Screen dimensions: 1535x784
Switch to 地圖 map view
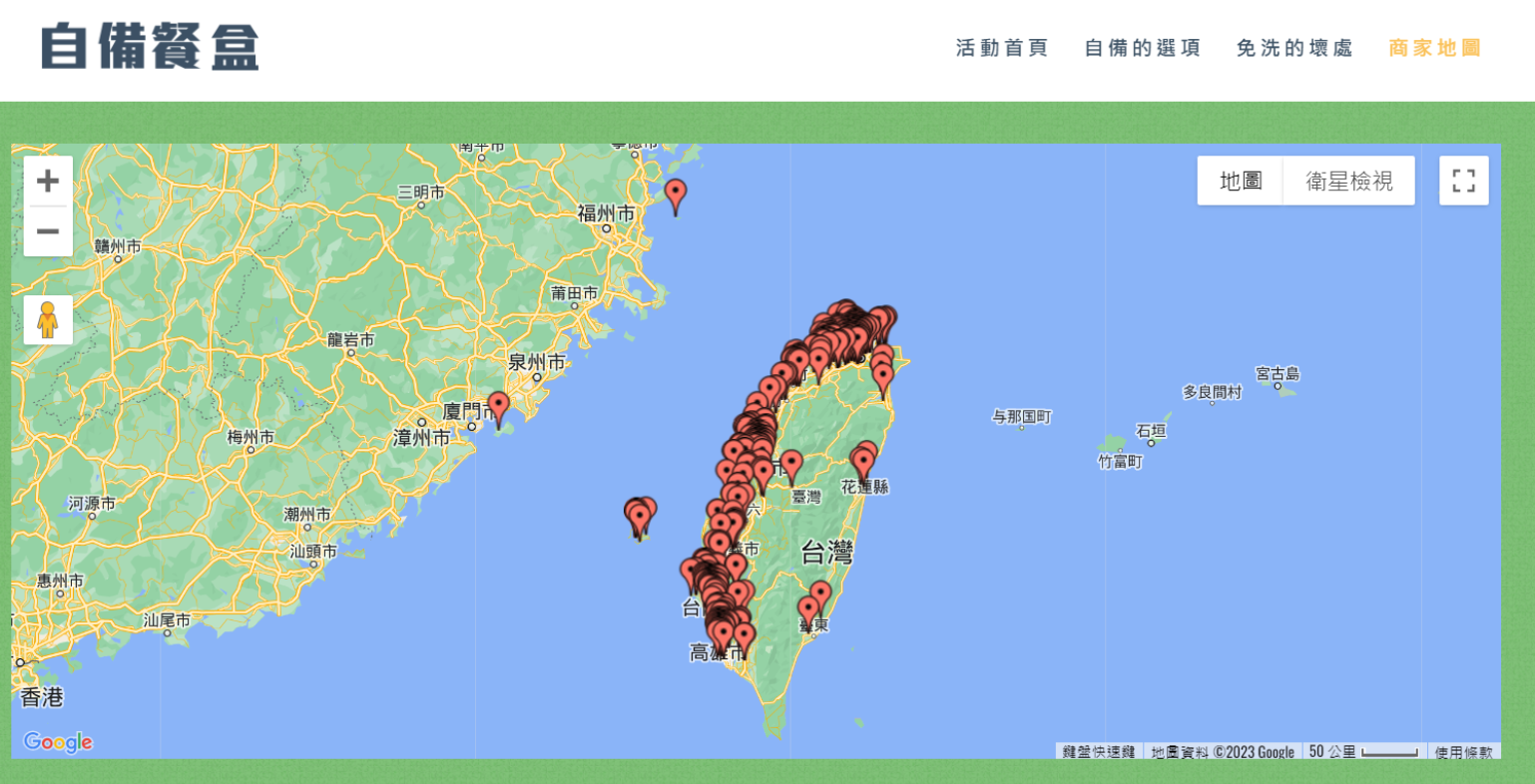tap(1241, 181)
